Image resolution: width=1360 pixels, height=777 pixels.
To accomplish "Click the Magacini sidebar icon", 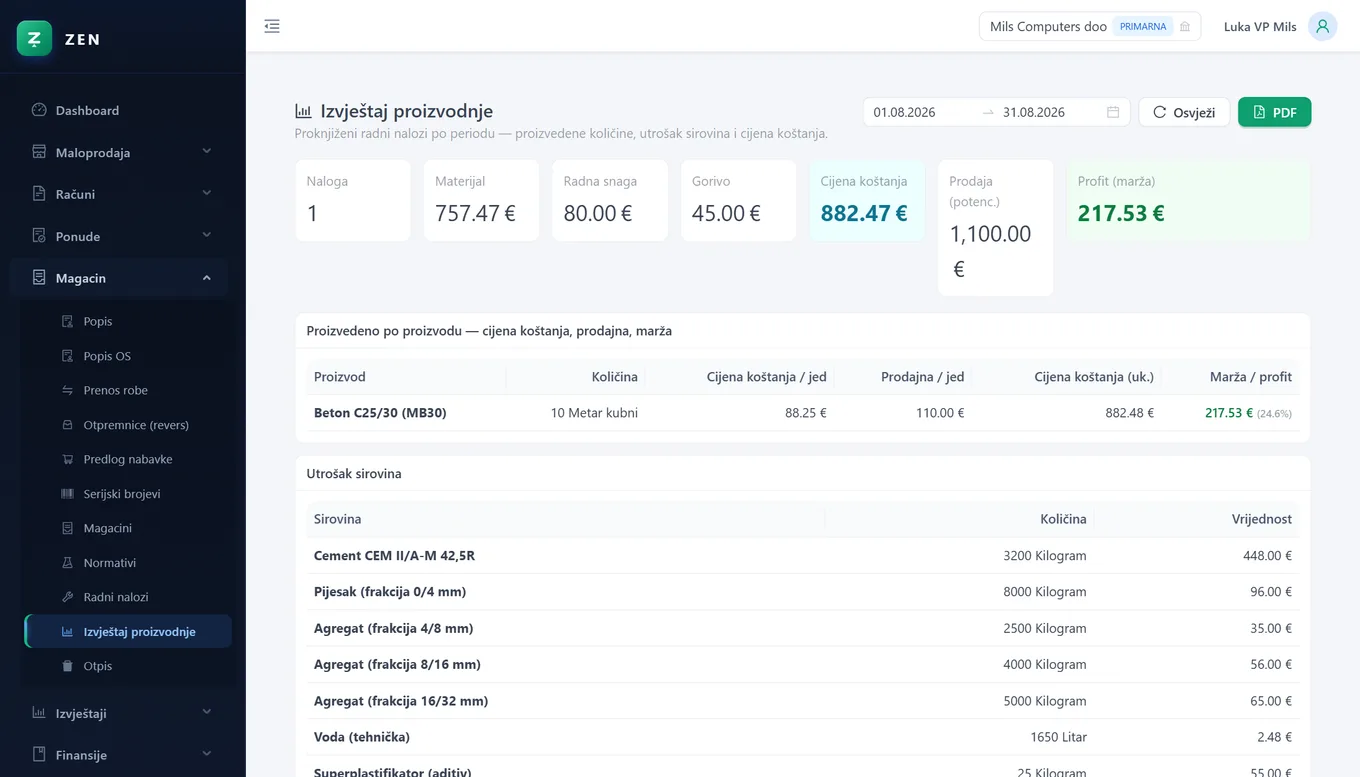I will pyautogui.click(x=68, y=528).
